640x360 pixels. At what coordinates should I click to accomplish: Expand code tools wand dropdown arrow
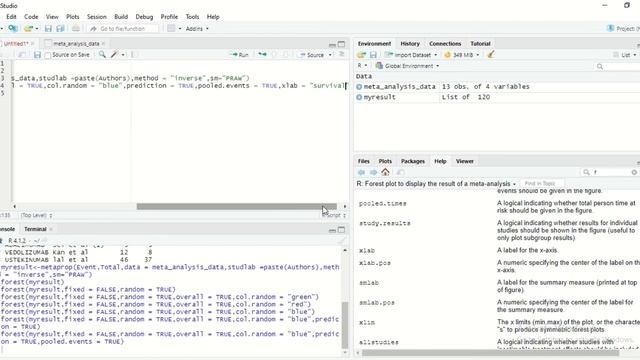(x=123, y=55)
